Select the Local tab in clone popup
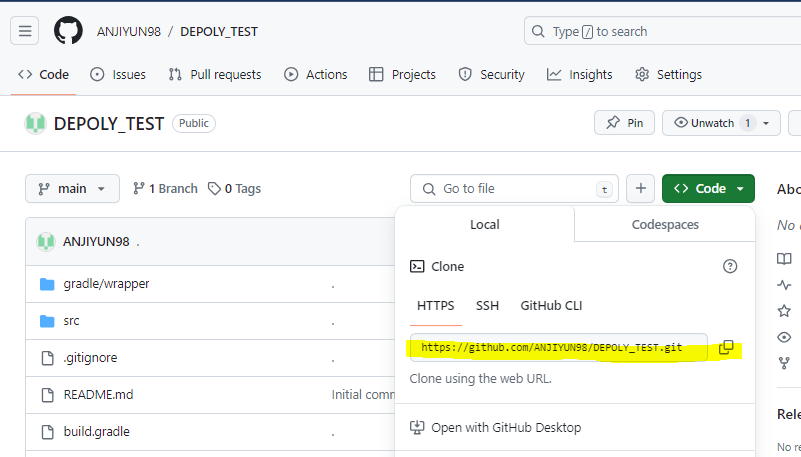 point(485,224)
